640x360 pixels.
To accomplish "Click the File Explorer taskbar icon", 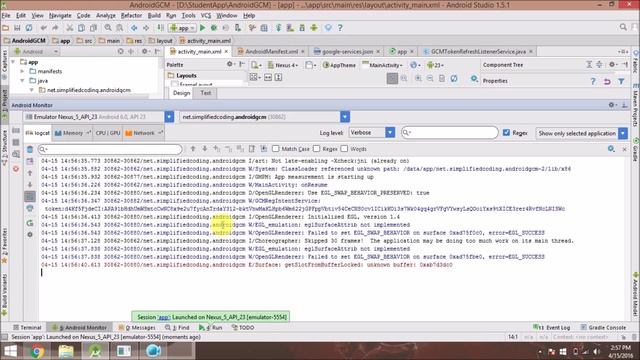I will (65, 351).
